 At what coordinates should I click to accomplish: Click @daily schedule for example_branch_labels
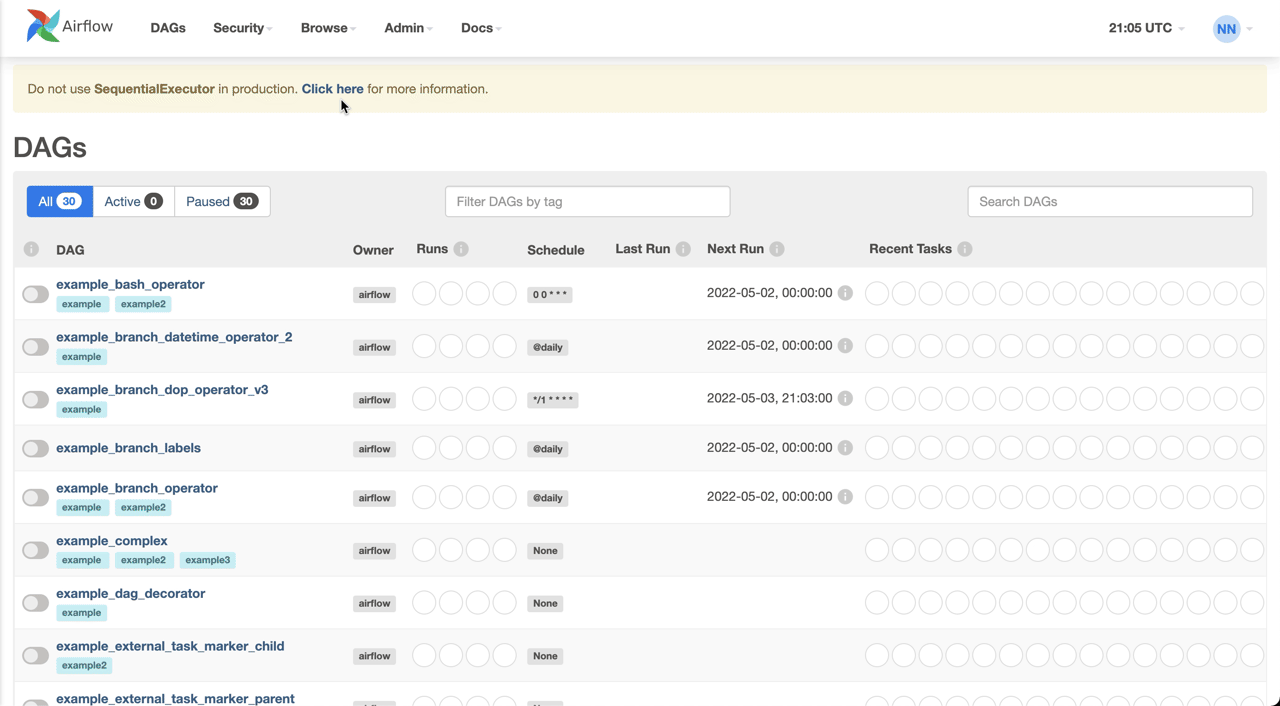(x=548, y=449)
